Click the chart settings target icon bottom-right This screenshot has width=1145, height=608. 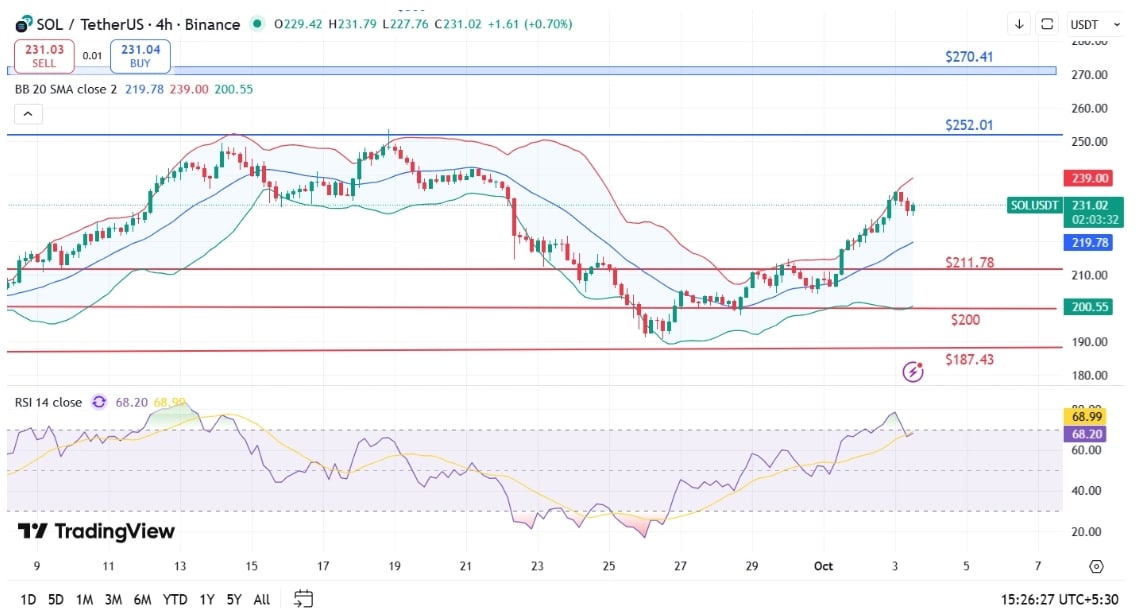(x=1096, y=566)
